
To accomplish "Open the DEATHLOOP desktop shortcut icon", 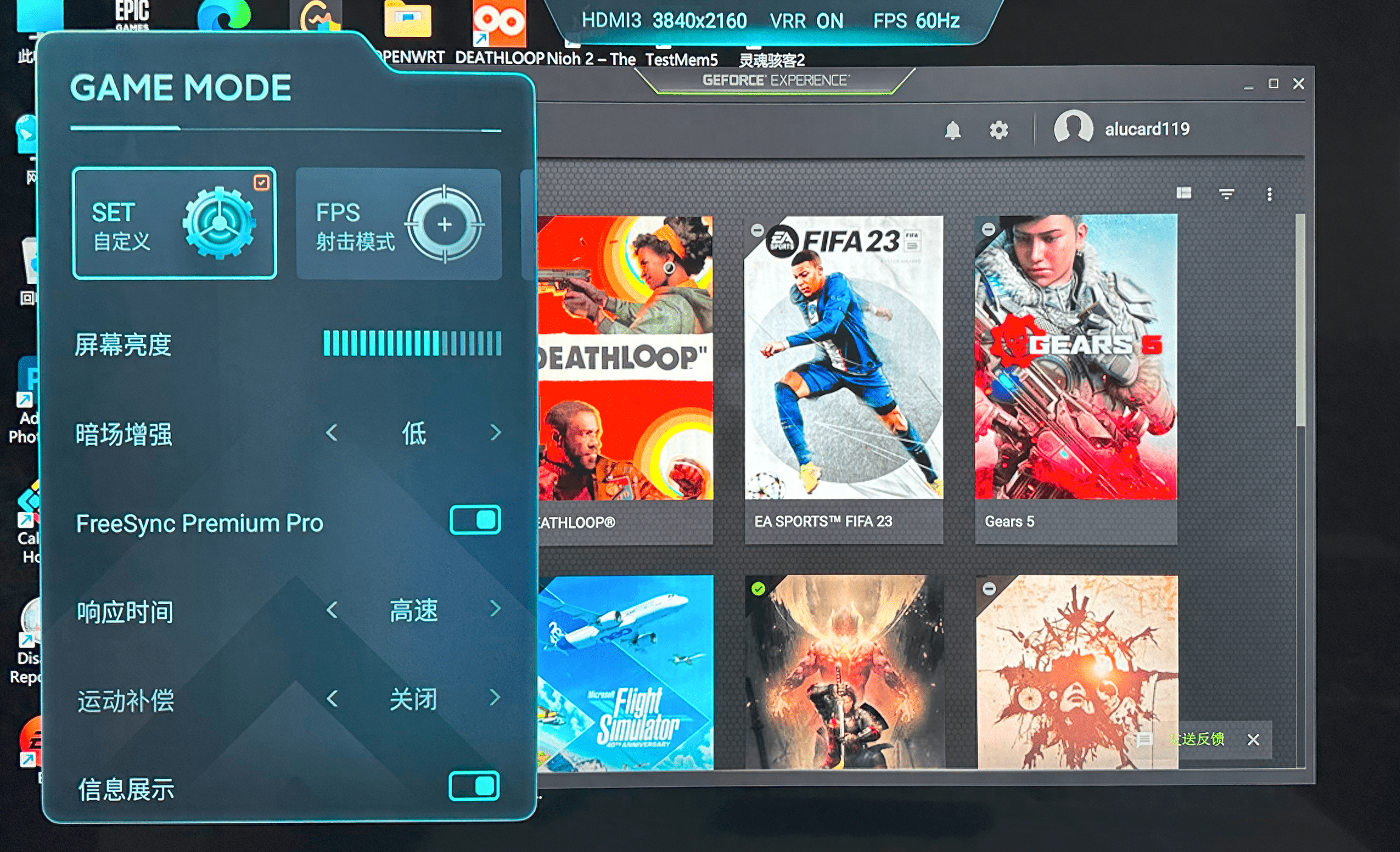I will pyautogui.click(x=499, y=24).
